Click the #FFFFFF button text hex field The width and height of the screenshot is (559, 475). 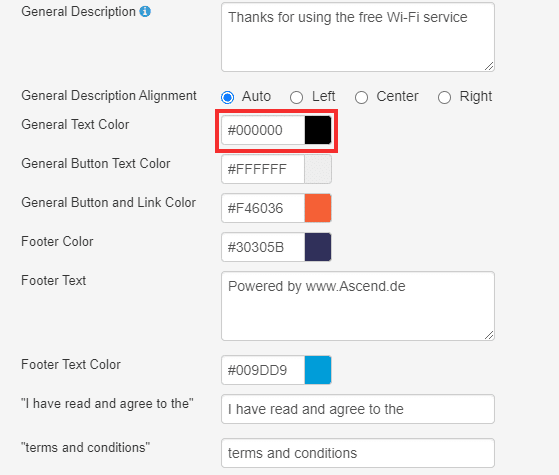pyautogui.click(x=263, y=169)
